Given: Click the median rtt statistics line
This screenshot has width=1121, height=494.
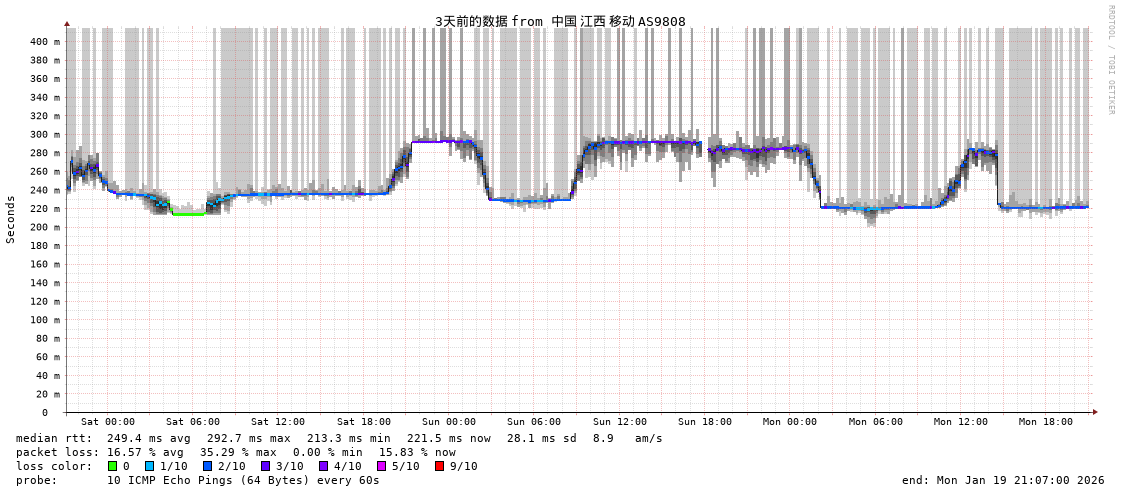Looking at the screenshot, I should (339, 438).
